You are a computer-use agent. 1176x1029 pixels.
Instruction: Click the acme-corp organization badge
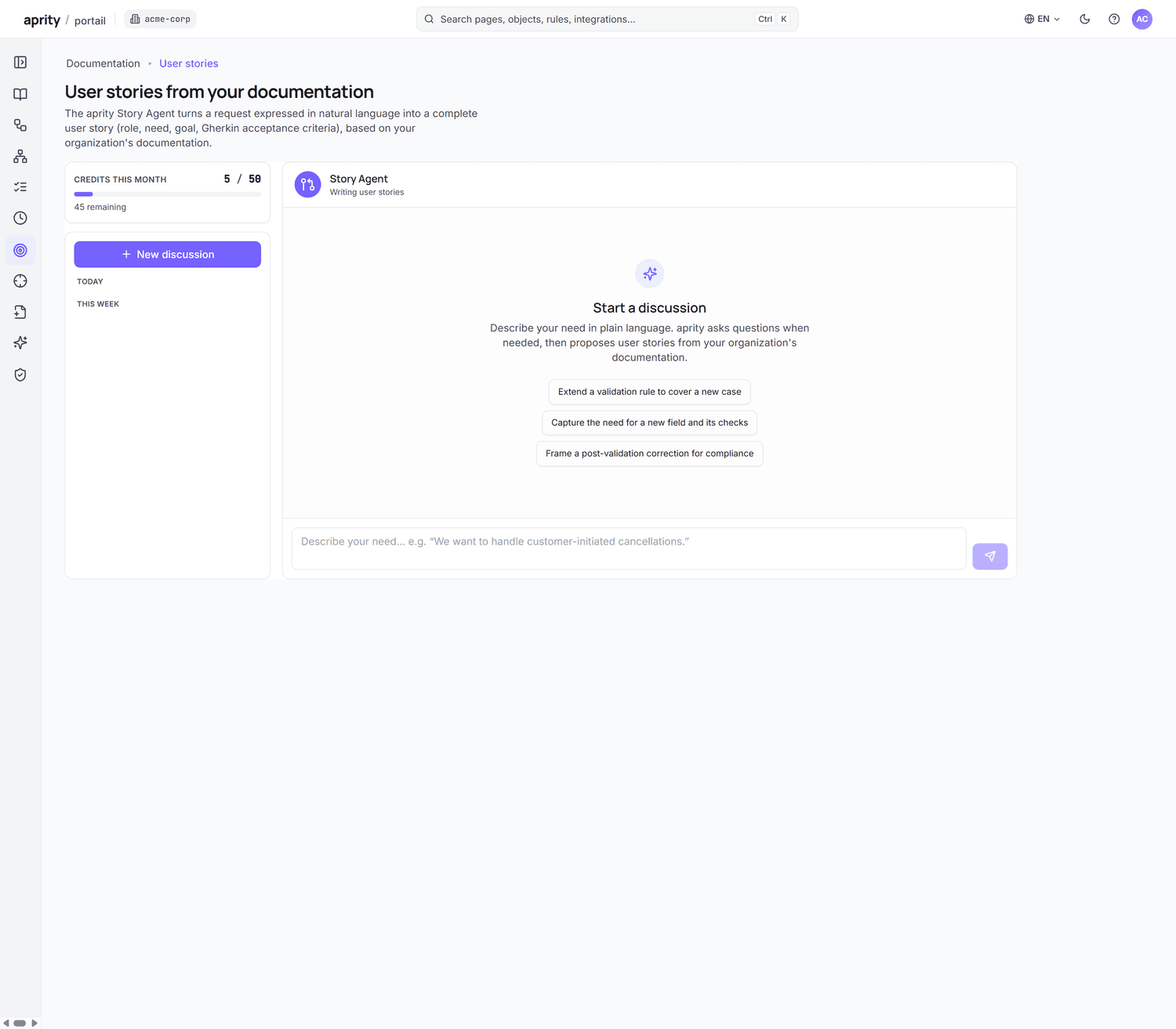pyautogui.click(x=161, y=19)
